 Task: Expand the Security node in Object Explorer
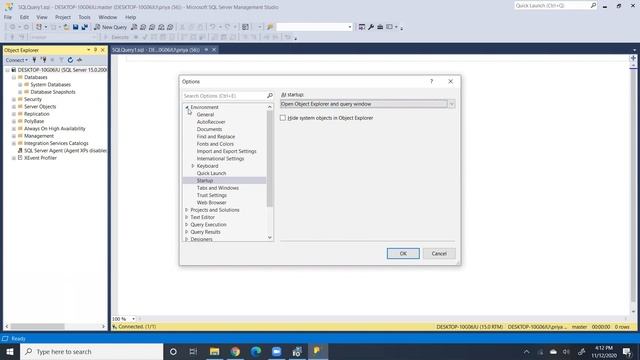coord(13,99)
